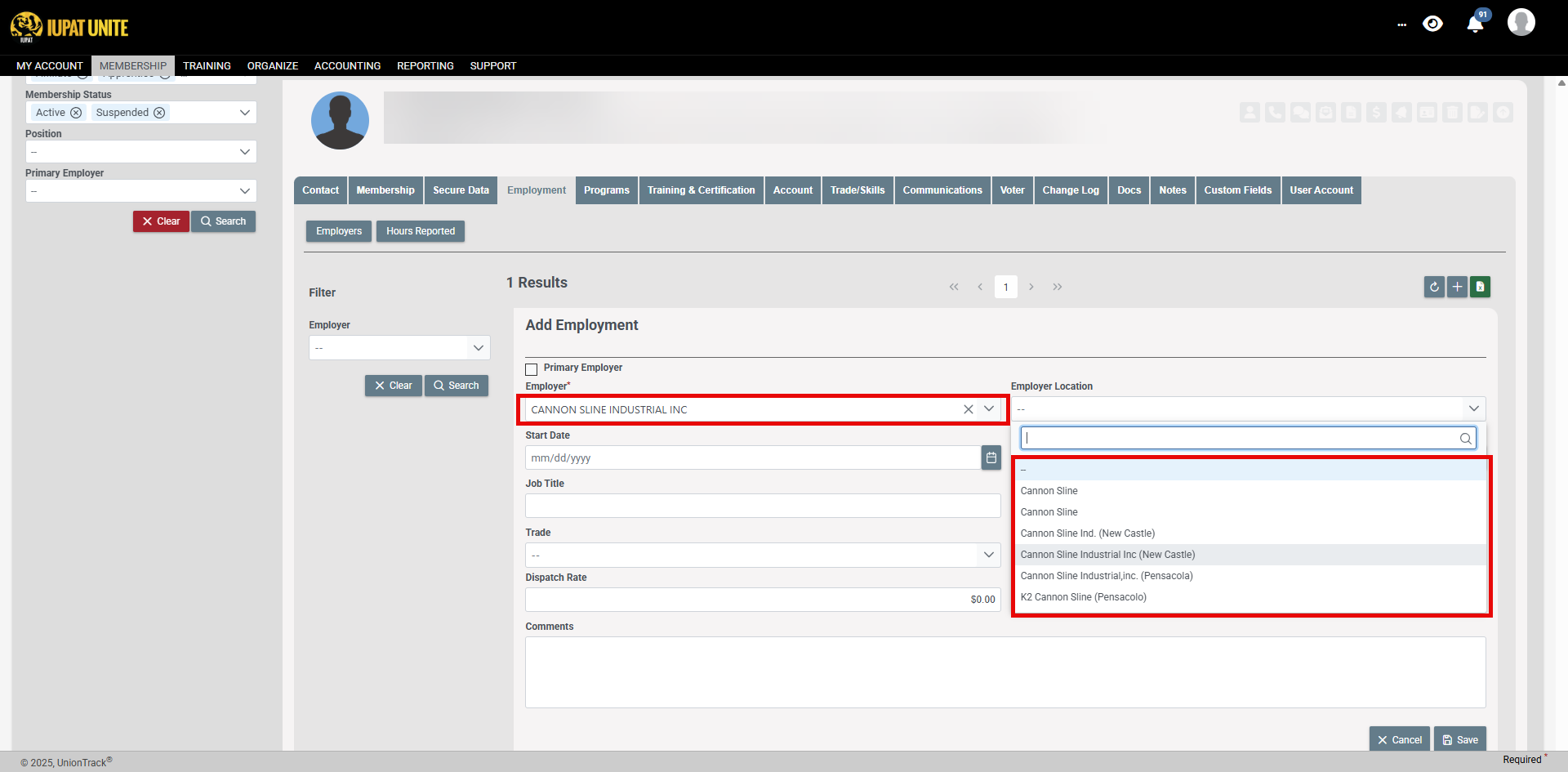The height and width of the screenshot is (772, 1568).
Task: Switch to the Change Log tab
Action: [x=1071, y=190]
